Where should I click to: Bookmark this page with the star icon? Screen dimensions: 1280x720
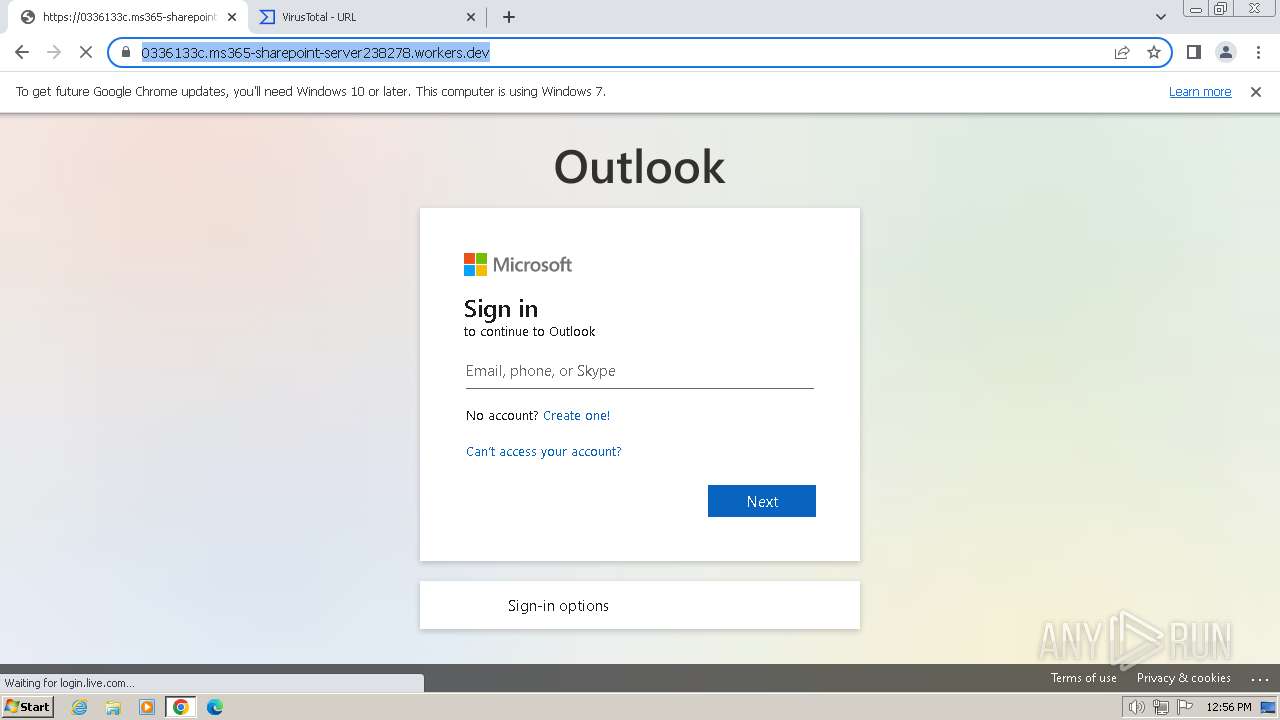[1154, 52]
